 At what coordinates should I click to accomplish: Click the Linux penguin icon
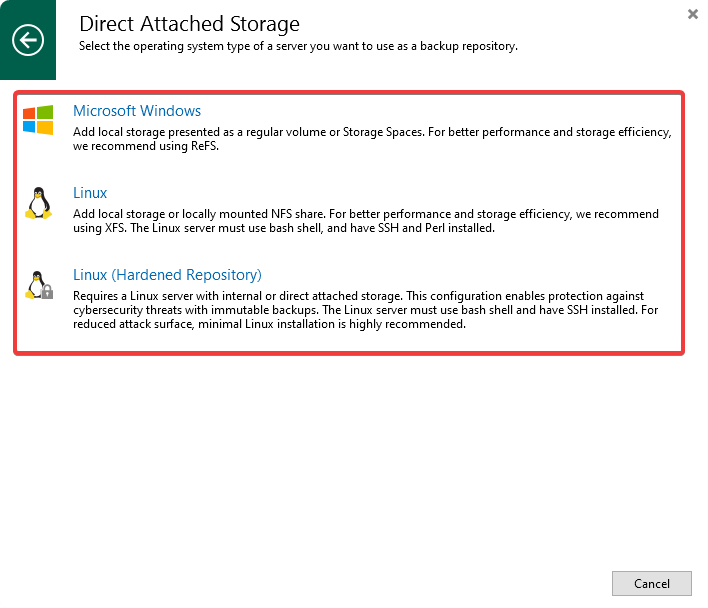pyautogui.click(x=38, y=203)
